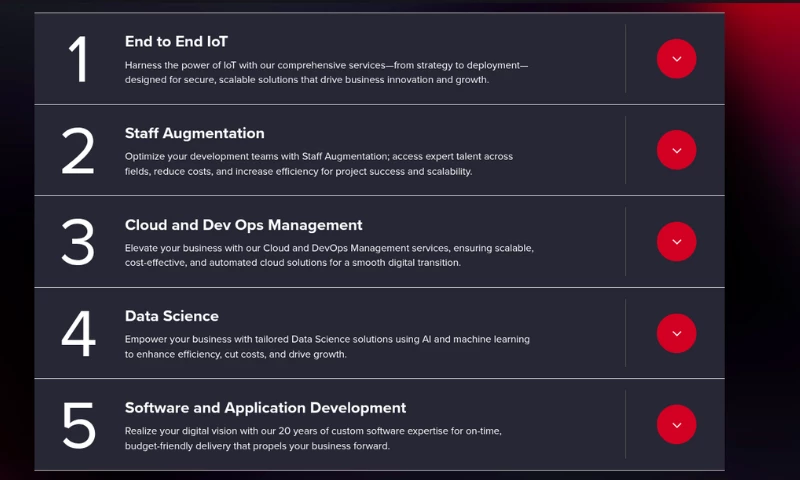Image resolution: width=800 pixels, height=480 pixels.
Task: Select the Staff Augmentation title
Action: point(194,133)
